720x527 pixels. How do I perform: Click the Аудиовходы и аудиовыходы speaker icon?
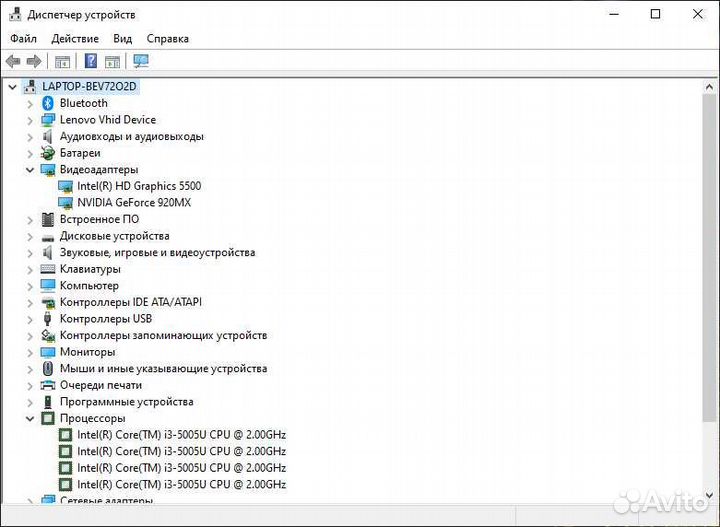click(47, 136)
